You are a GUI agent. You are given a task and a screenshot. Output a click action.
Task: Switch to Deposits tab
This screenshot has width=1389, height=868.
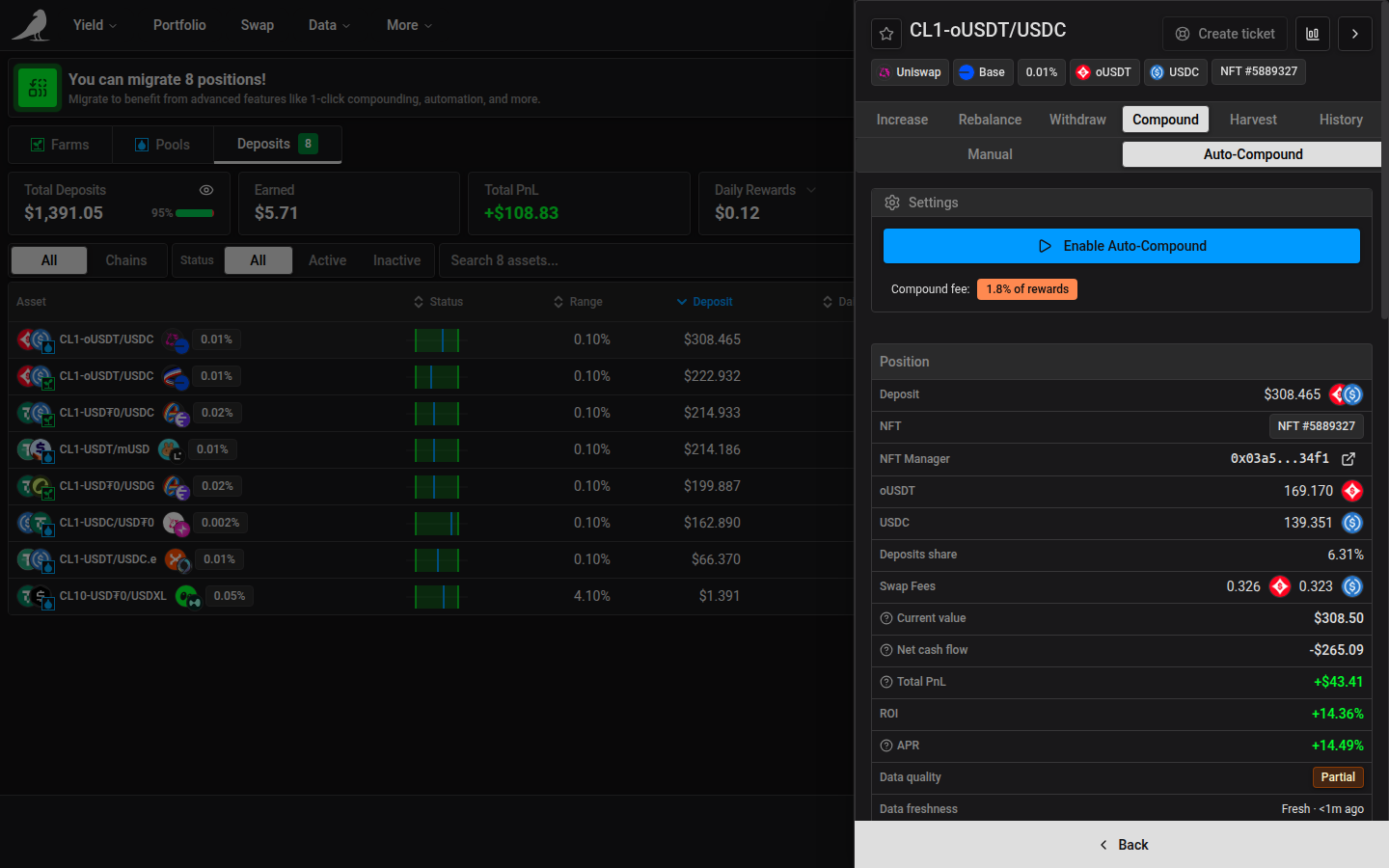coord(278,144)
